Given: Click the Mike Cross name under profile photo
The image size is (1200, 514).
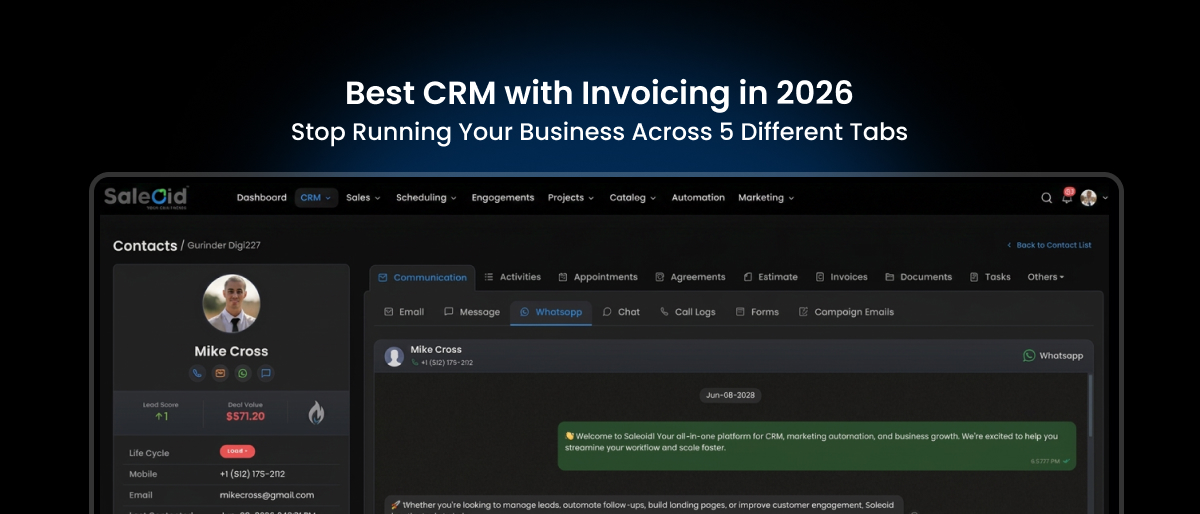Looking at the screenshot, I should (x=231, y=351).
